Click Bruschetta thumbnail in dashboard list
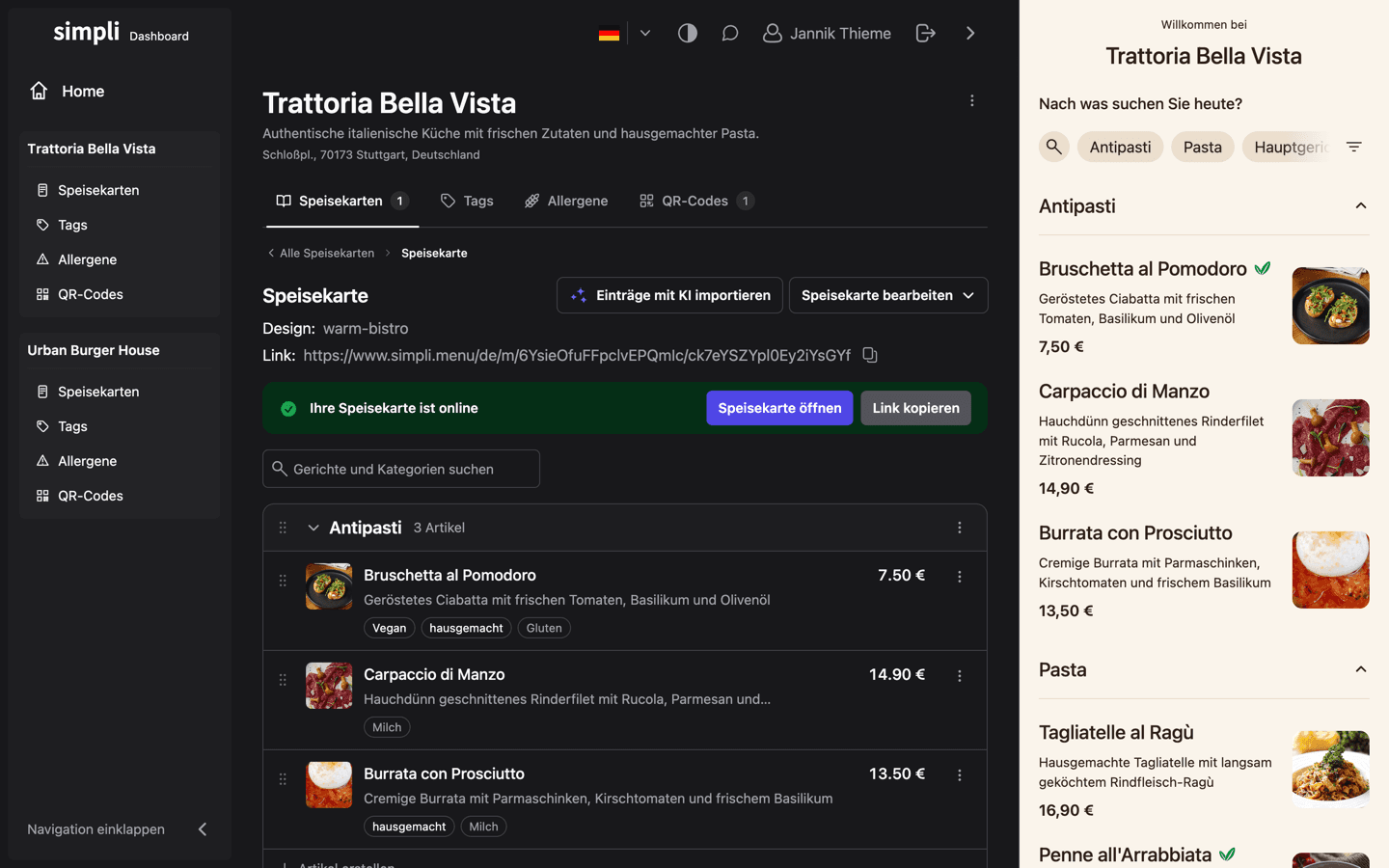Screen dimensions: 1389x868 click(x=329, y=586)
